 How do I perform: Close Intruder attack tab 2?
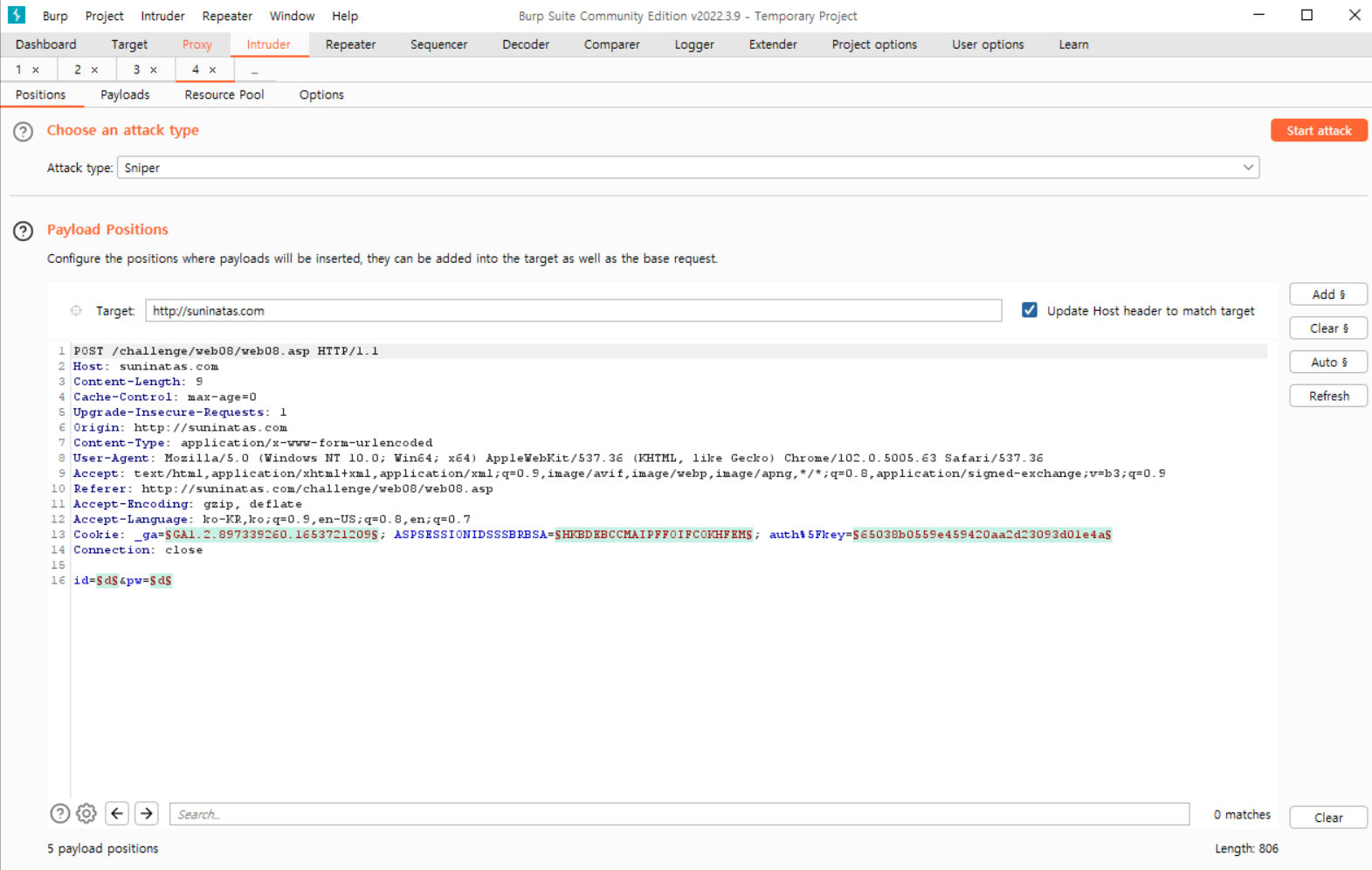pyautogui.click(x=94, y=70)
